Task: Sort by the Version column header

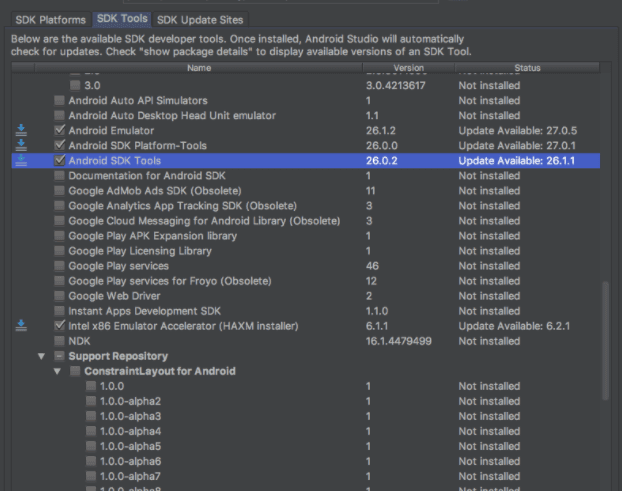Action: tap(408, 68)
